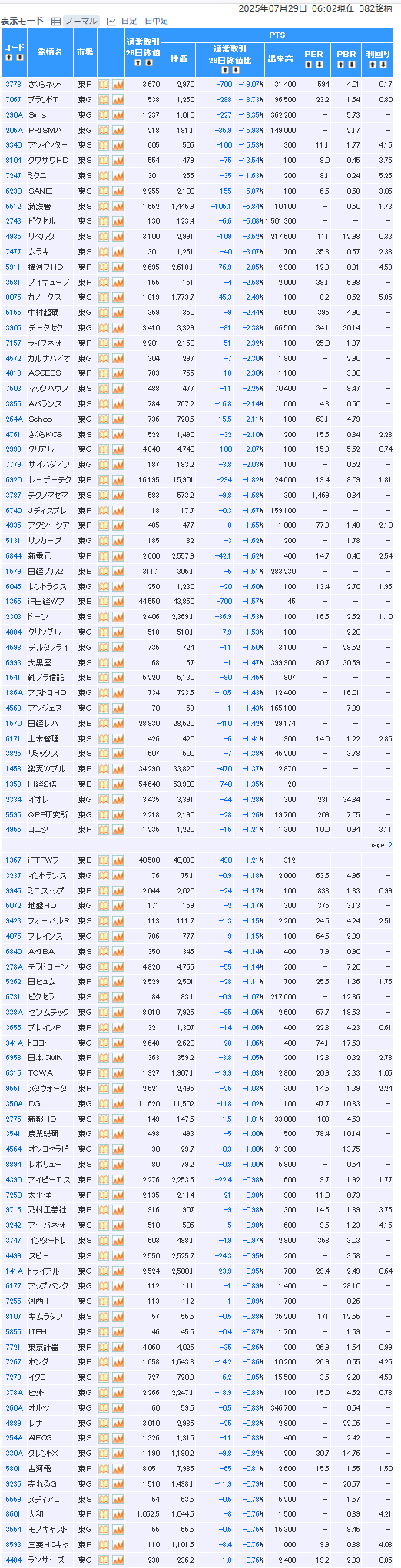
Task: Sort ascending by 通常取引28日終値 column
Action: 139,62
